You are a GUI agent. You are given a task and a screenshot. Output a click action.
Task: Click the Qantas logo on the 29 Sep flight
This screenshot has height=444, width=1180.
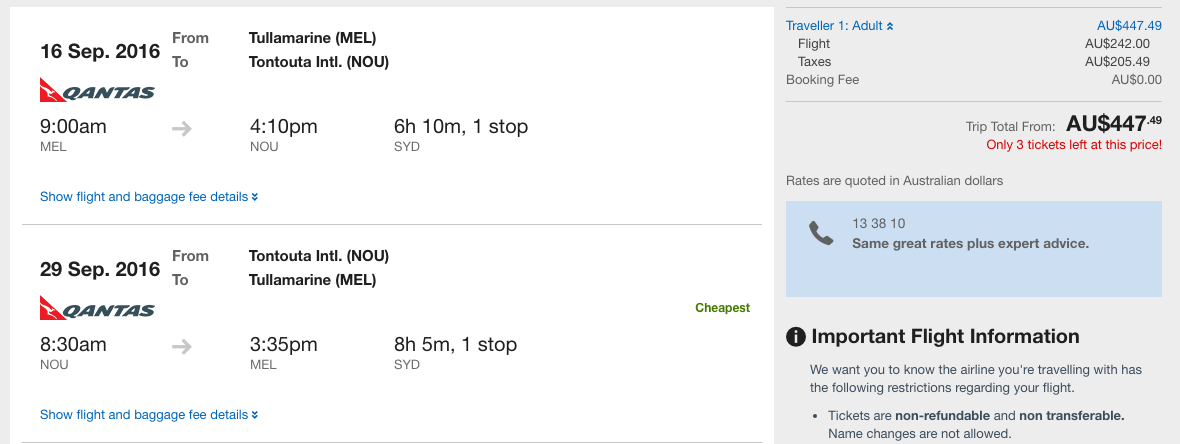pos(97,309)
